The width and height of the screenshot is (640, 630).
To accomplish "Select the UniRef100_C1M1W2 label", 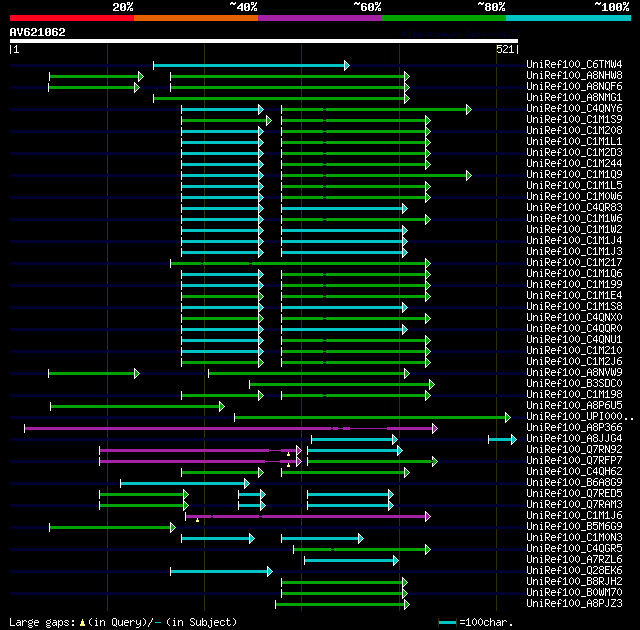I will tap(574, 230).
